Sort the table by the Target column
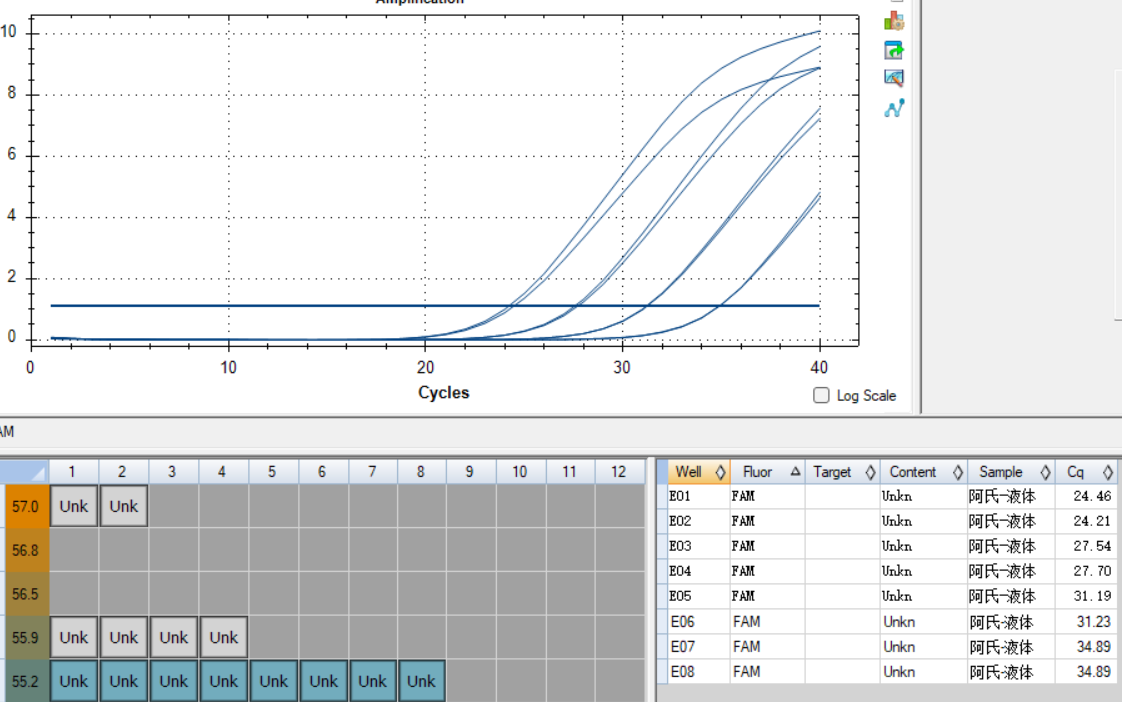1122x702 pixels. coord(842,472)
